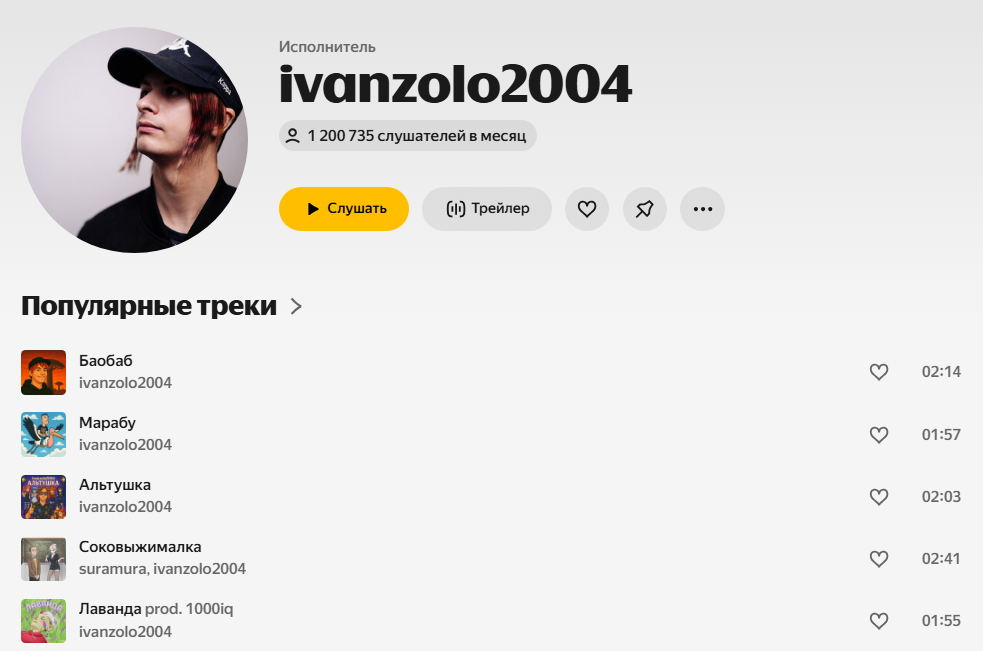Like the track Лаванда

(x=879, y=620)
